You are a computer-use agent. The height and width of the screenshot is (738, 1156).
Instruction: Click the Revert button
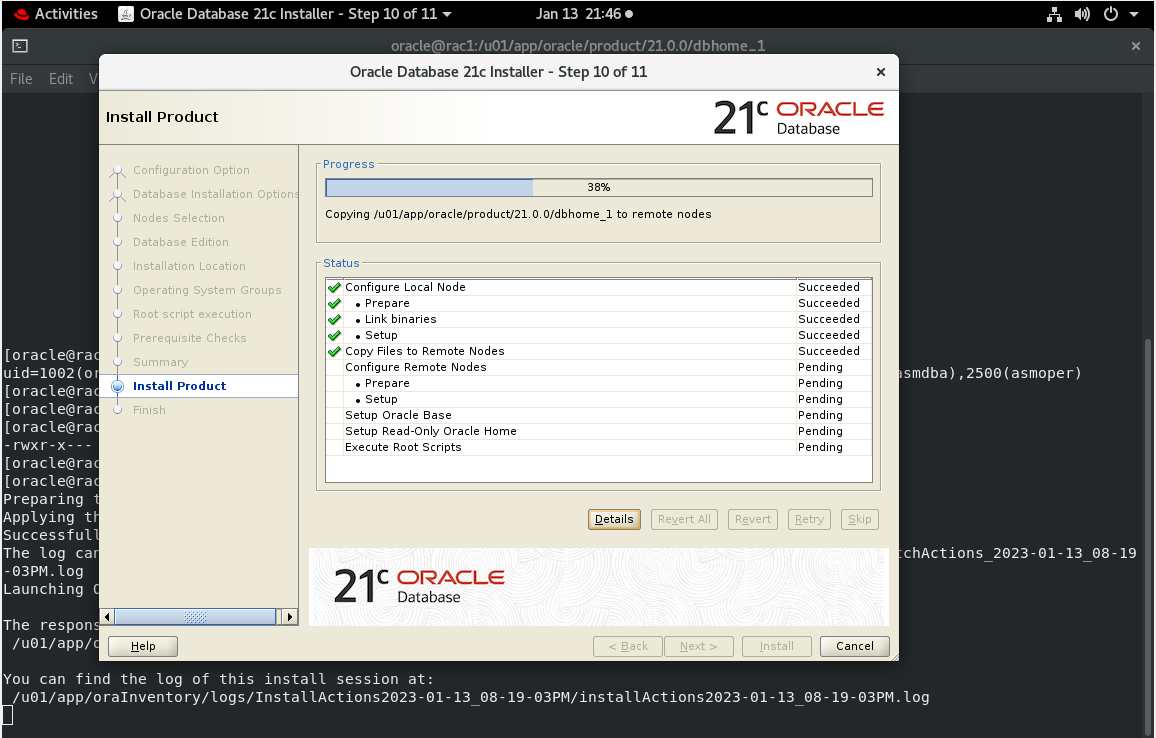753,519
